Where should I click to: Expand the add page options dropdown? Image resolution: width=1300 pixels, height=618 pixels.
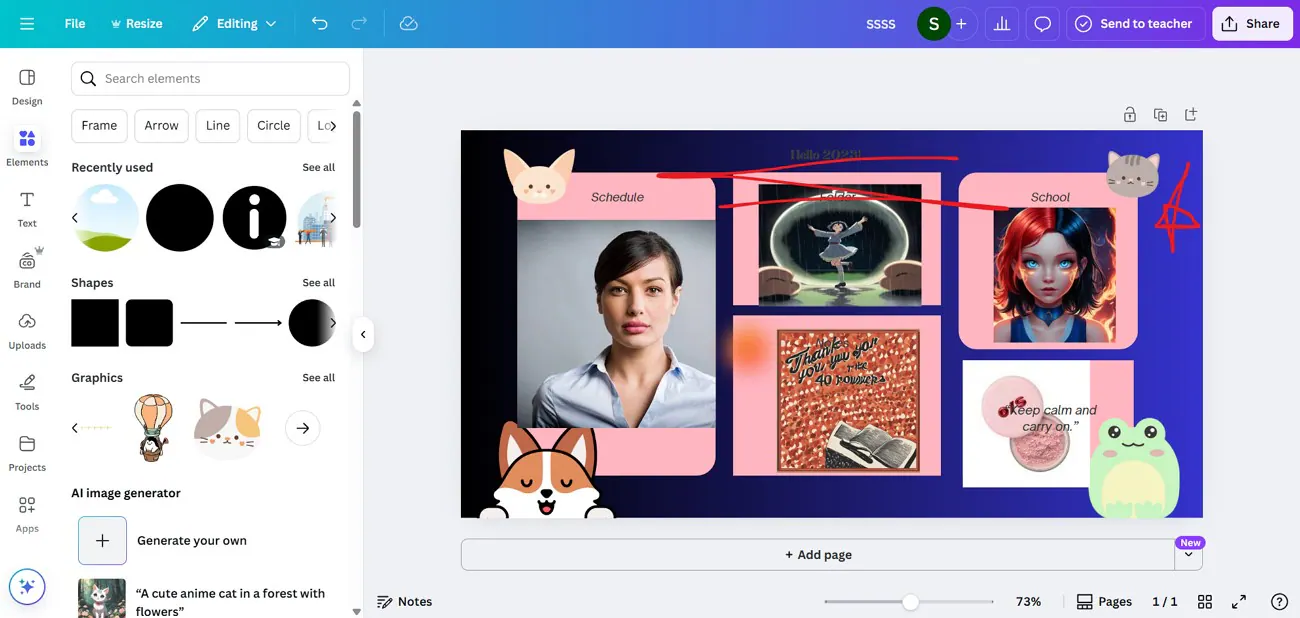(1188, 554)
